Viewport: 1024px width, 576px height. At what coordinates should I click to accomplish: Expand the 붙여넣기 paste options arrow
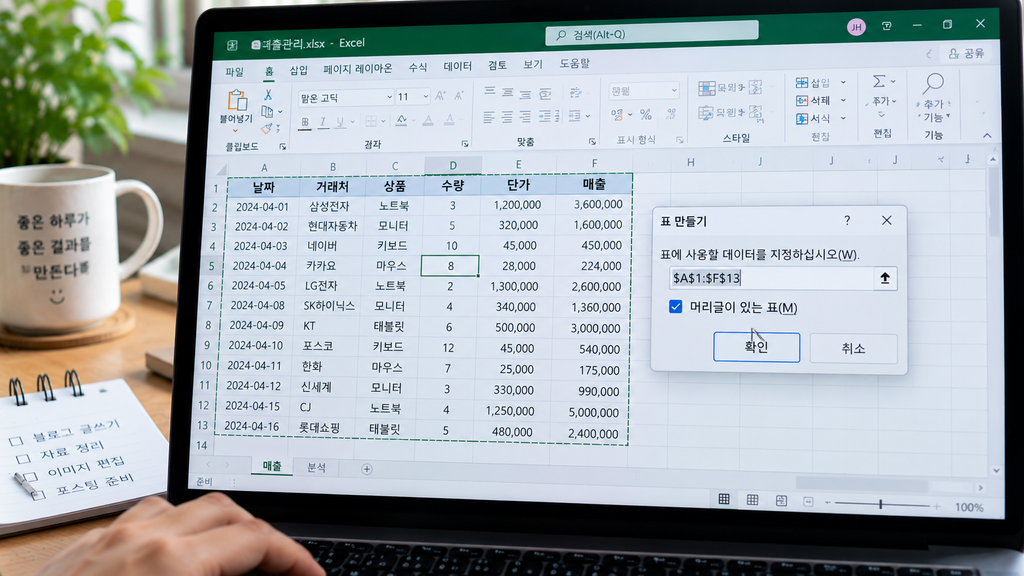pyautogui.click(x=235, y=131)
